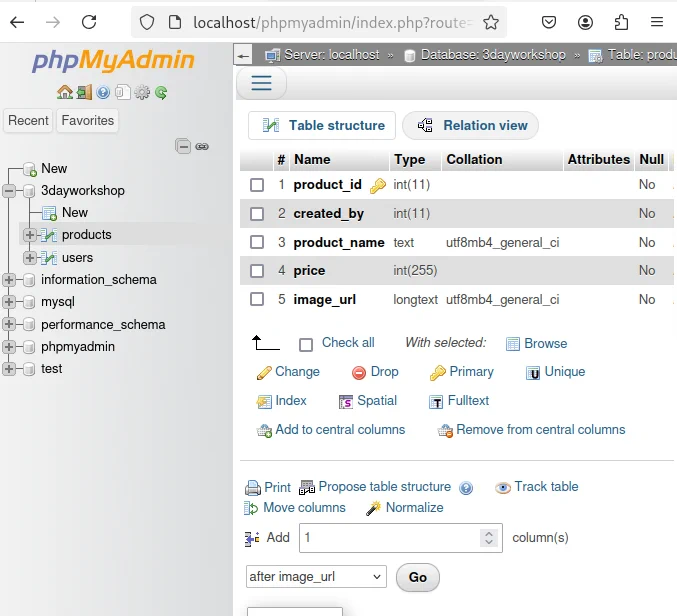
Task: Click the Fulltext link
Action: click(x=468, y=401)
